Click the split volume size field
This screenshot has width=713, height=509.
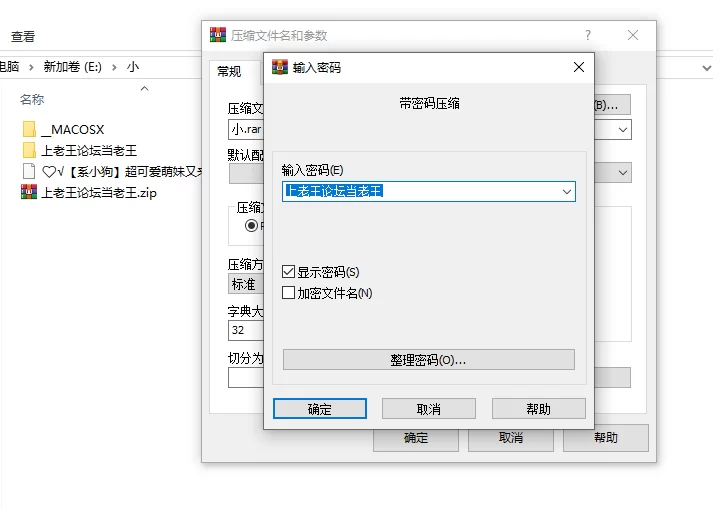click(x=246, y=378)
